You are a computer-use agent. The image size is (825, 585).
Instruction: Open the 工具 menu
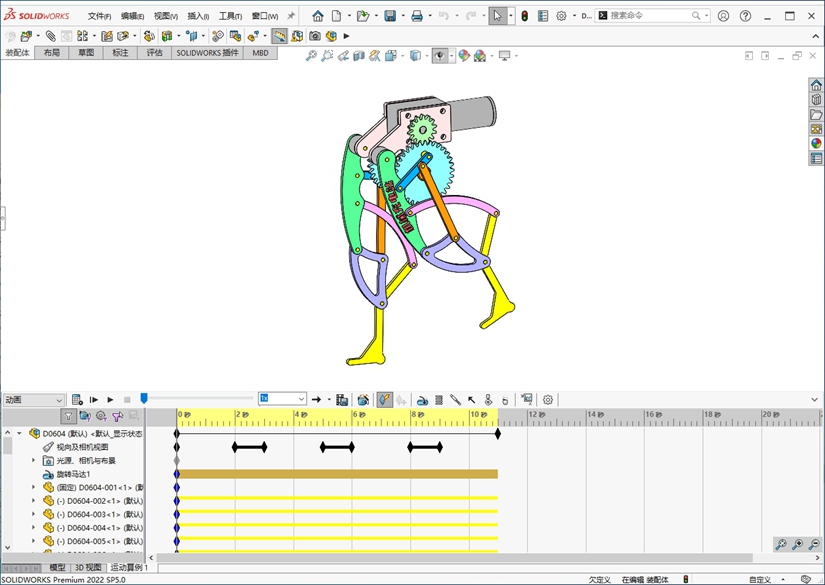point(229,17)
